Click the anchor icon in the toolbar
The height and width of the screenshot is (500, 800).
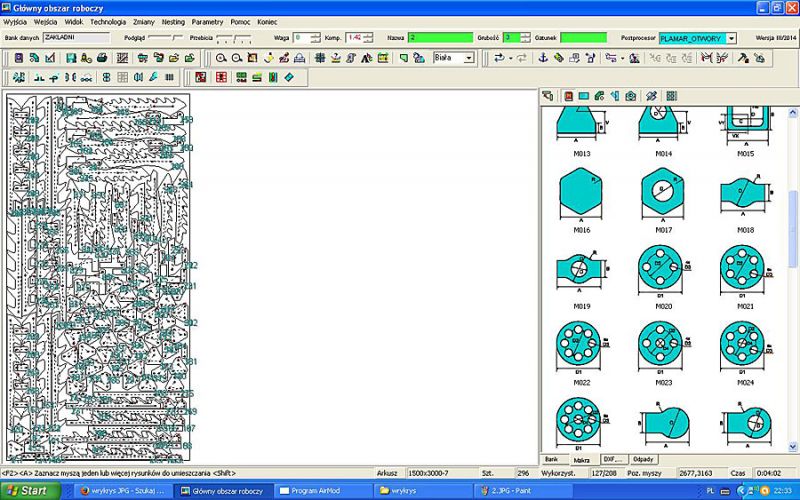coord(544,58)
